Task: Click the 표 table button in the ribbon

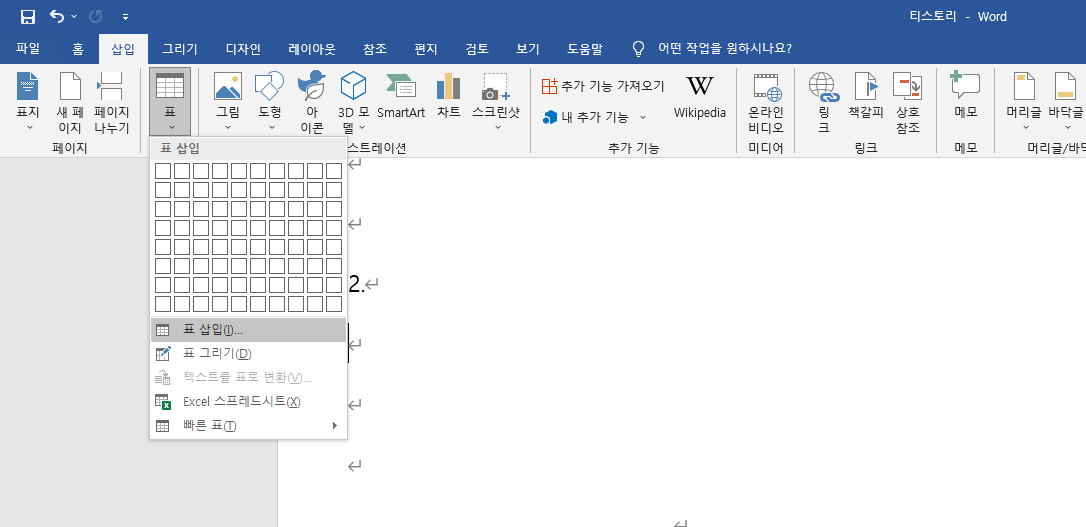Action: click(170, 102)
